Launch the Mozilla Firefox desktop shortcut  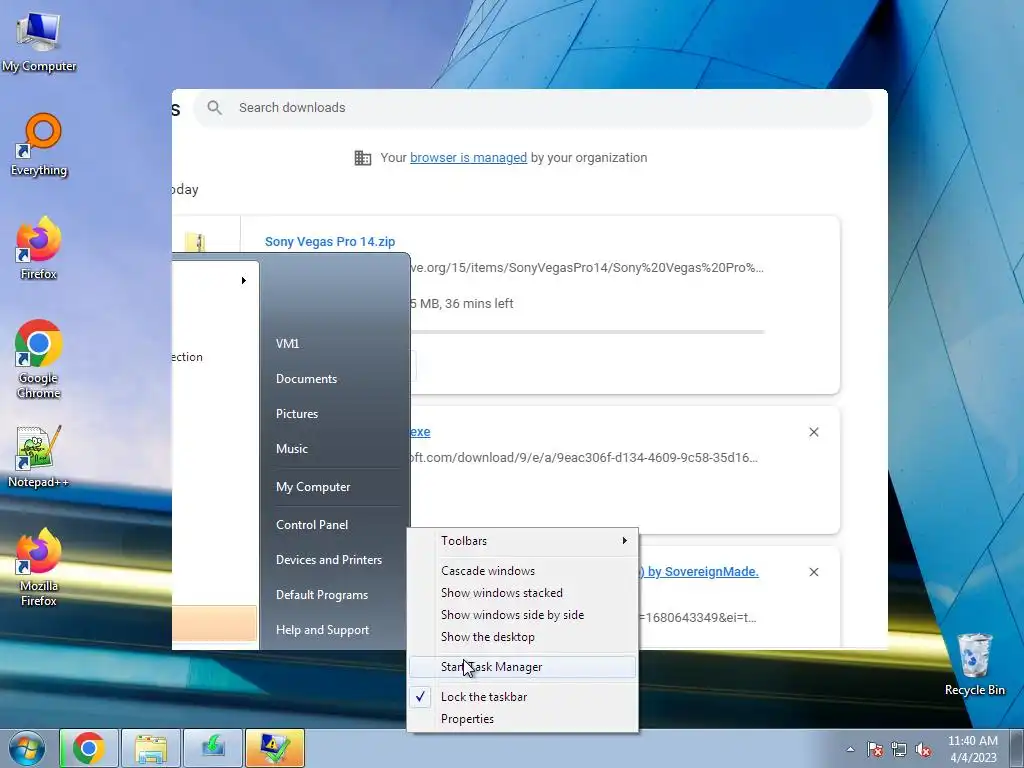point(39,567)
